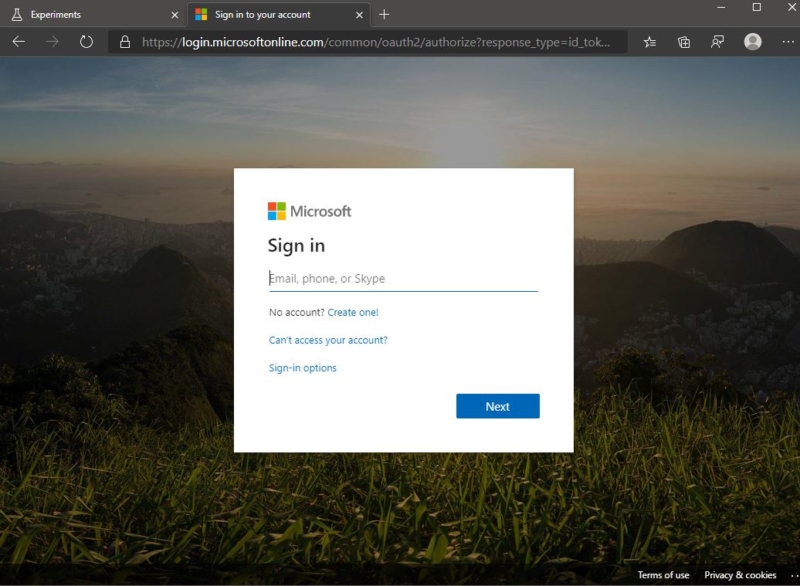Click the Sign in heading text
Image resolution: width=800 pixels, height=586 pixels.
(296, 246)
